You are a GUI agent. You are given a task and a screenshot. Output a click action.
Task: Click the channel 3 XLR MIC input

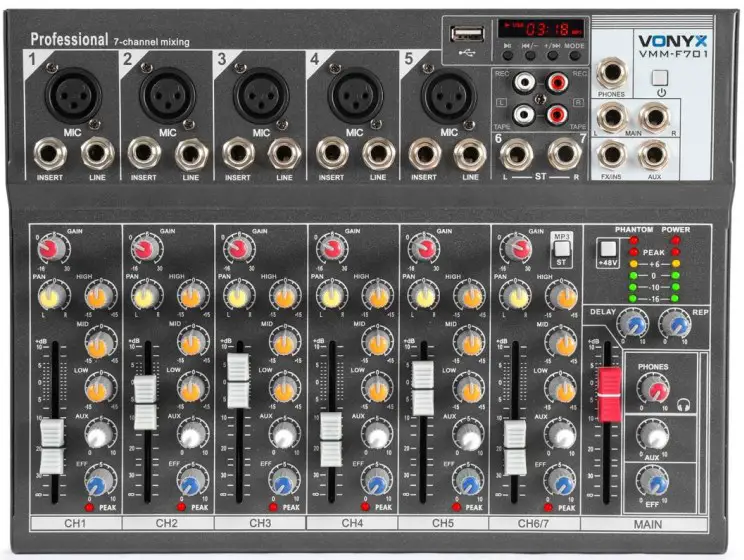coord(261,95)
